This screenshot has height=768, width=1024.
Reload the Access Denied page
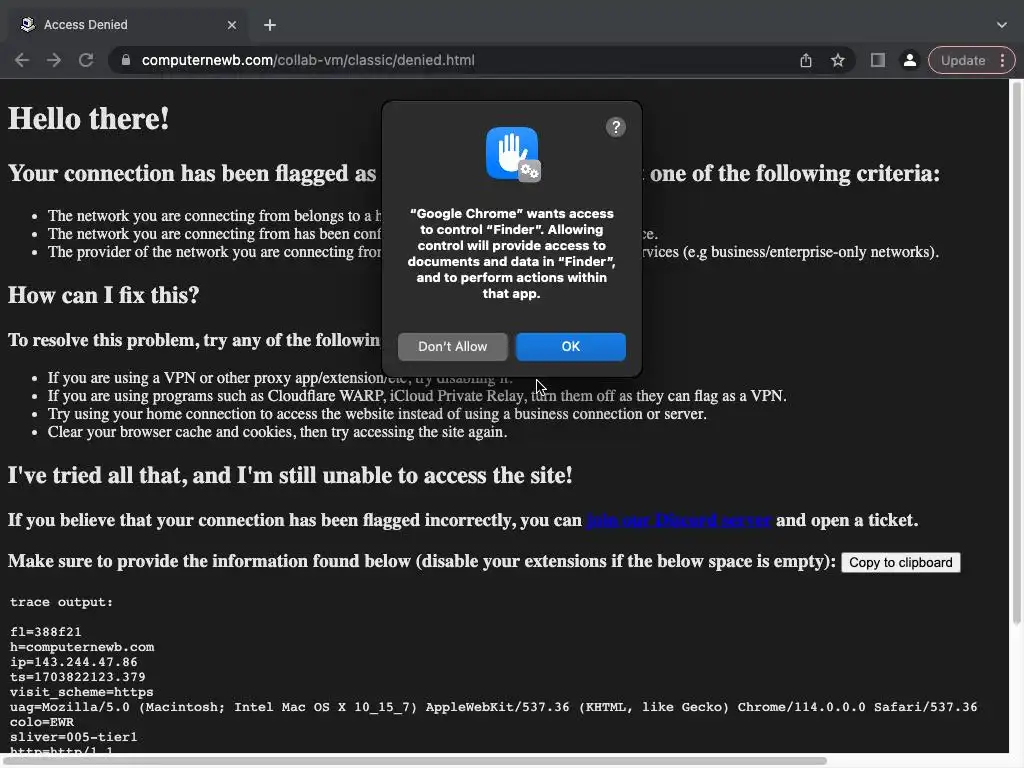pos(86,60)
